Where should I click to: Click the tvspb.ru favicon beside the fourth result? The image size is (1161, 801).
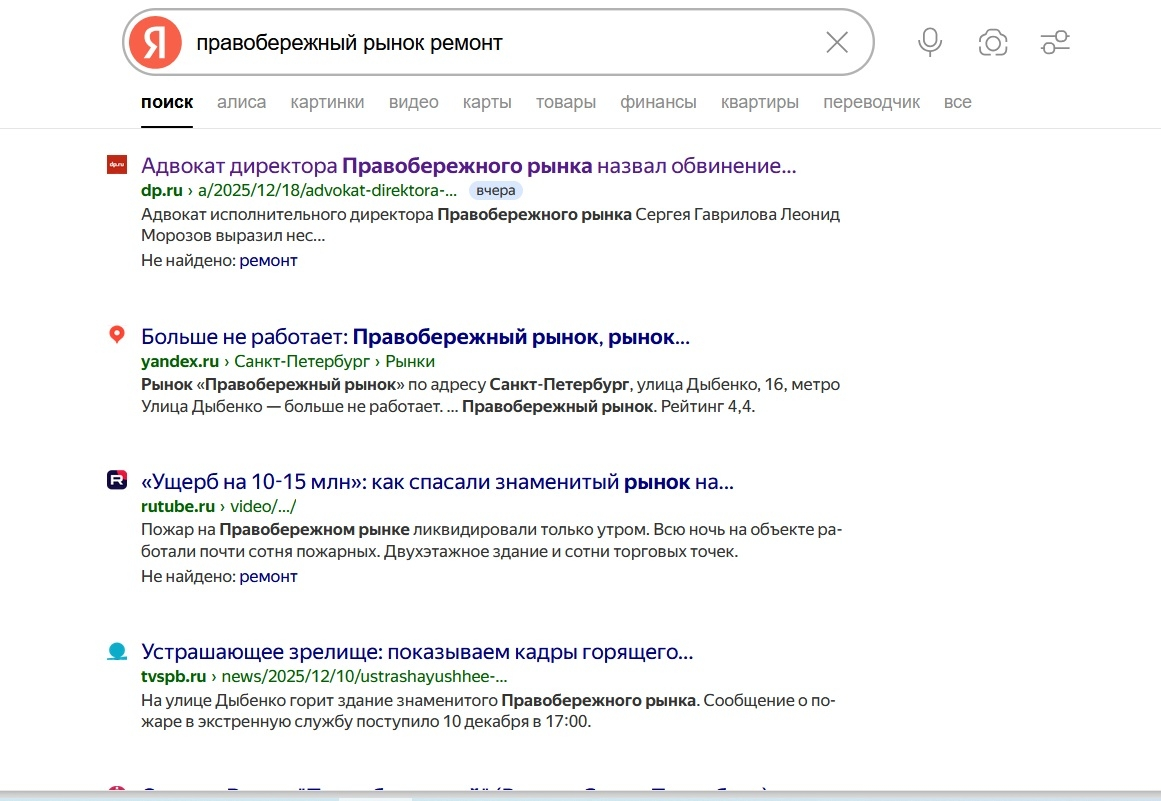(x=117, y=651)
